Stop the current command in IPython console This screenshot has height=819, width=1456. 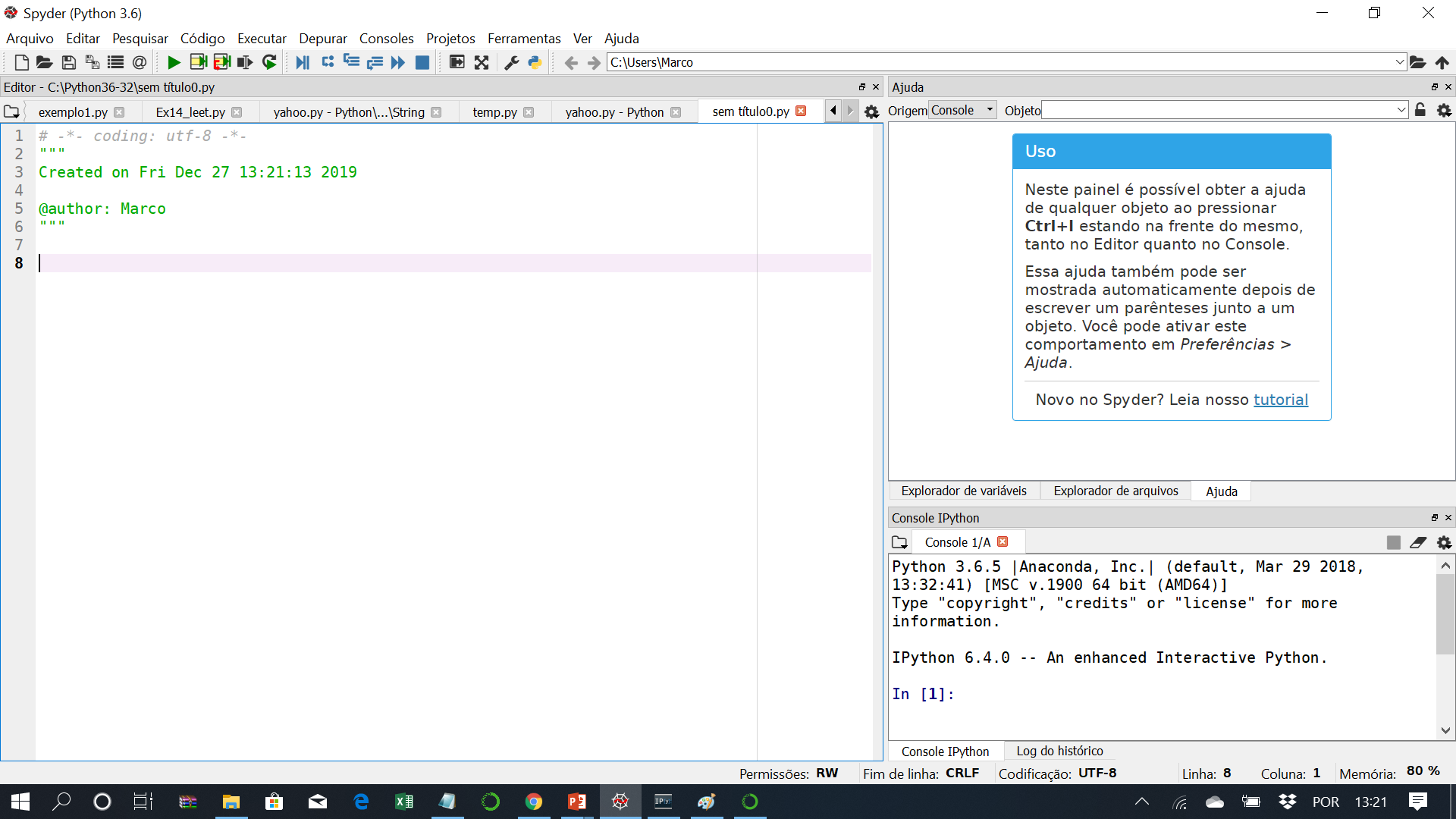point(1394,542)
